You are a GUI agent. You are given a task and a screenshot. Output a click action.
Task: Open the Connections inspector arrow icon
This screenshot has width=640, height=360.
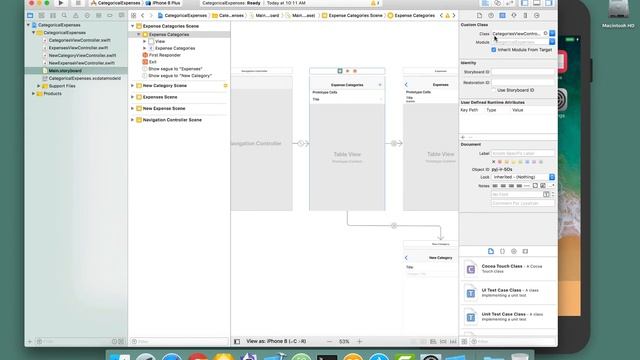pos(537,16)
